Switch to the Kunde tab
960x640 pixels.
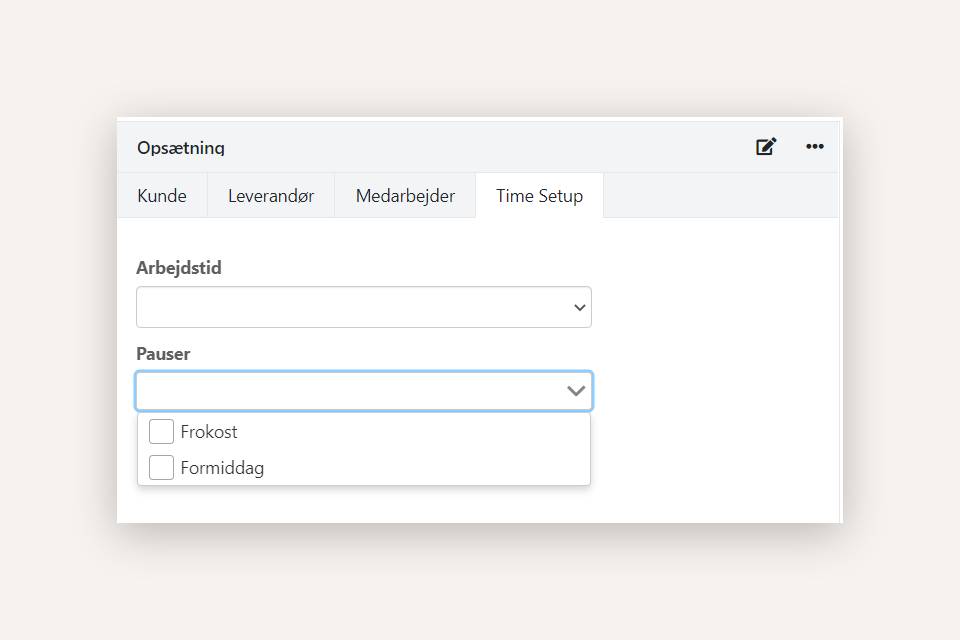[162, 196]
